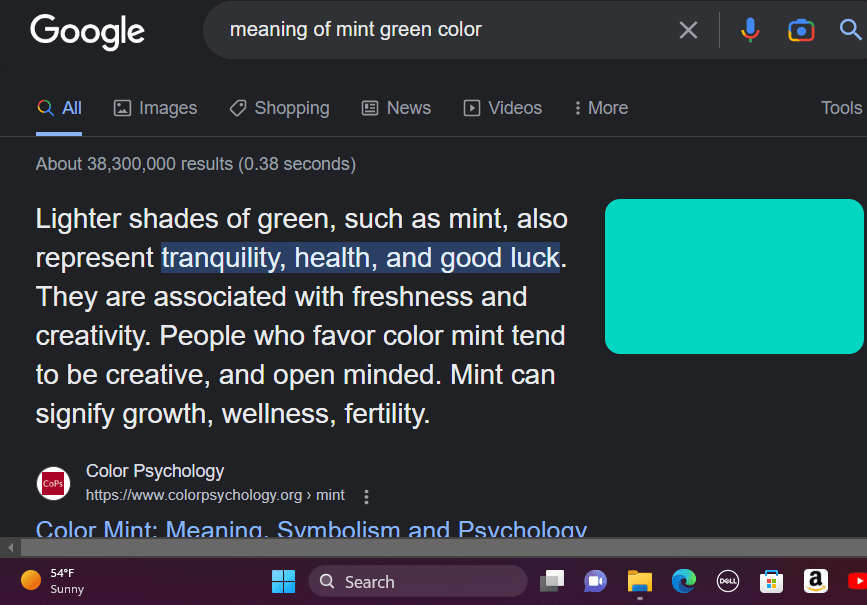This screenshot has height=605, width=867.
Task: Open Microsoft Store from the taskbar
Action: 771,581
